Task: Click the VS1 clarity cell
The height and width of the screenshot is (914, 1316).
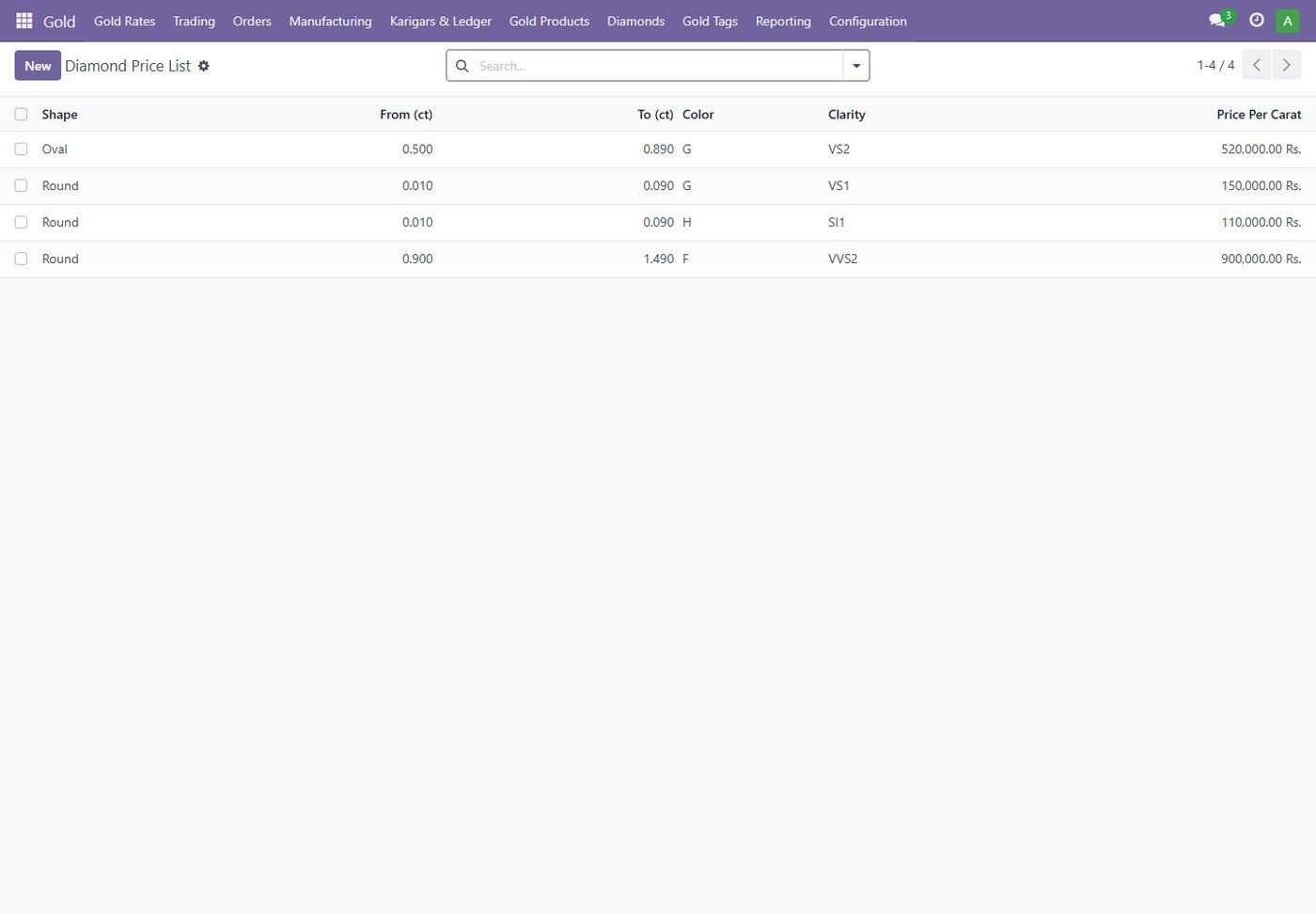Action: click(x=838, y=185)
